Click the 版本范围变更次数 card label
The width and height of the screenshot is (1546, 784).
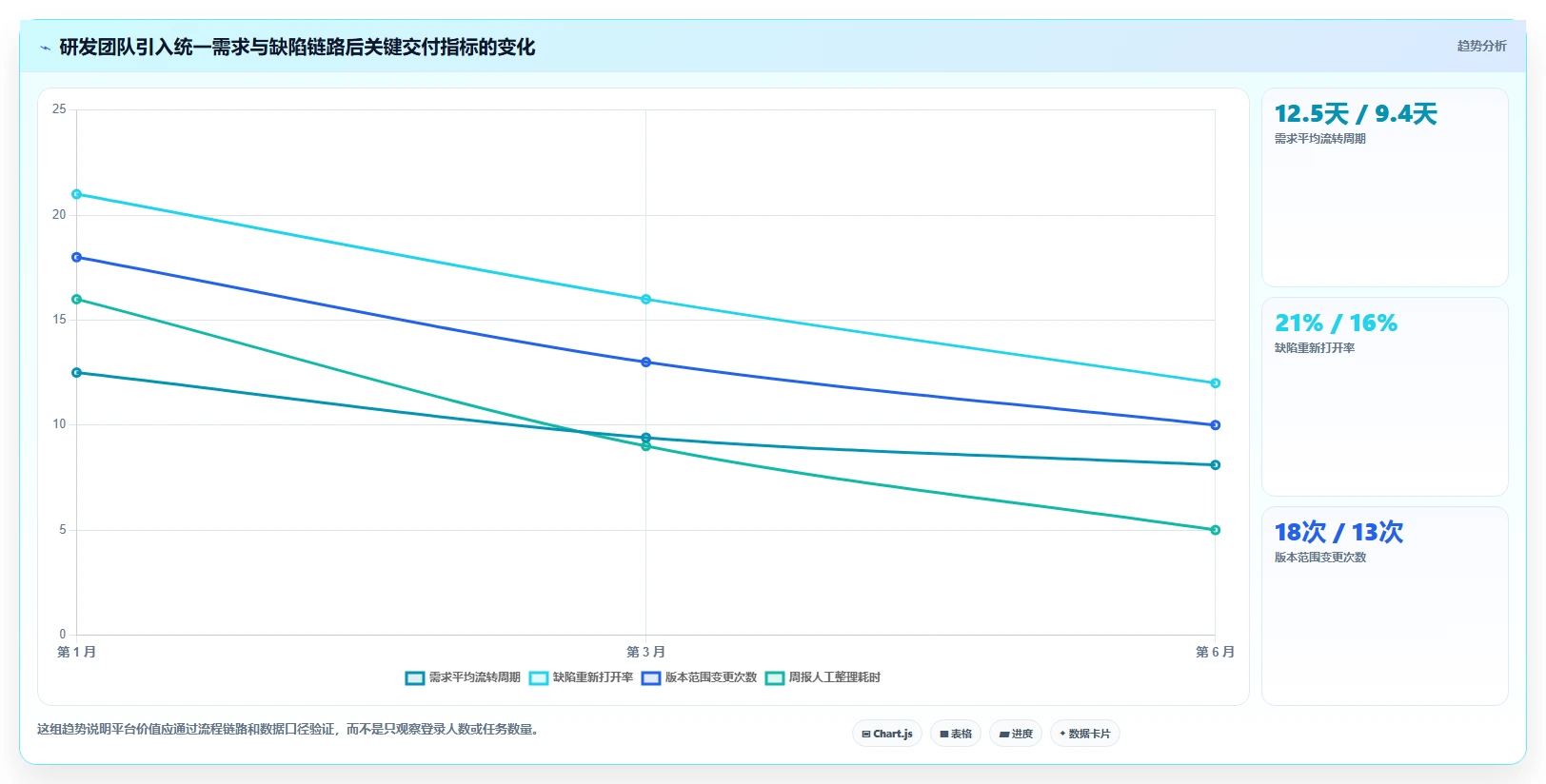point(1320,558)
